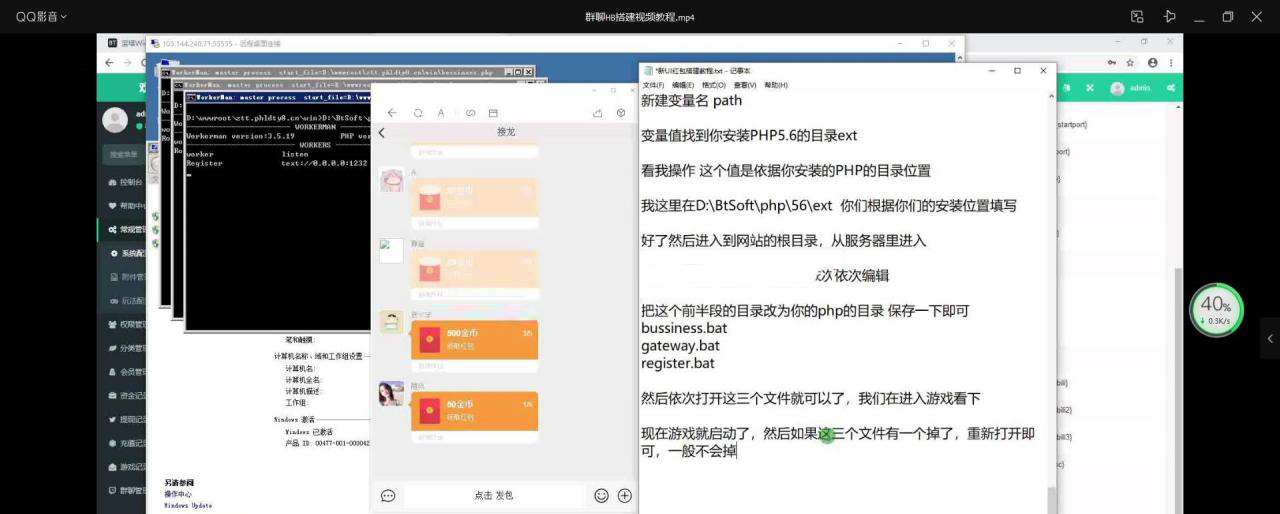The image size is (1280, 514).
Task: Click the Chrome profile avatar icon
Action: point(1153,62)
